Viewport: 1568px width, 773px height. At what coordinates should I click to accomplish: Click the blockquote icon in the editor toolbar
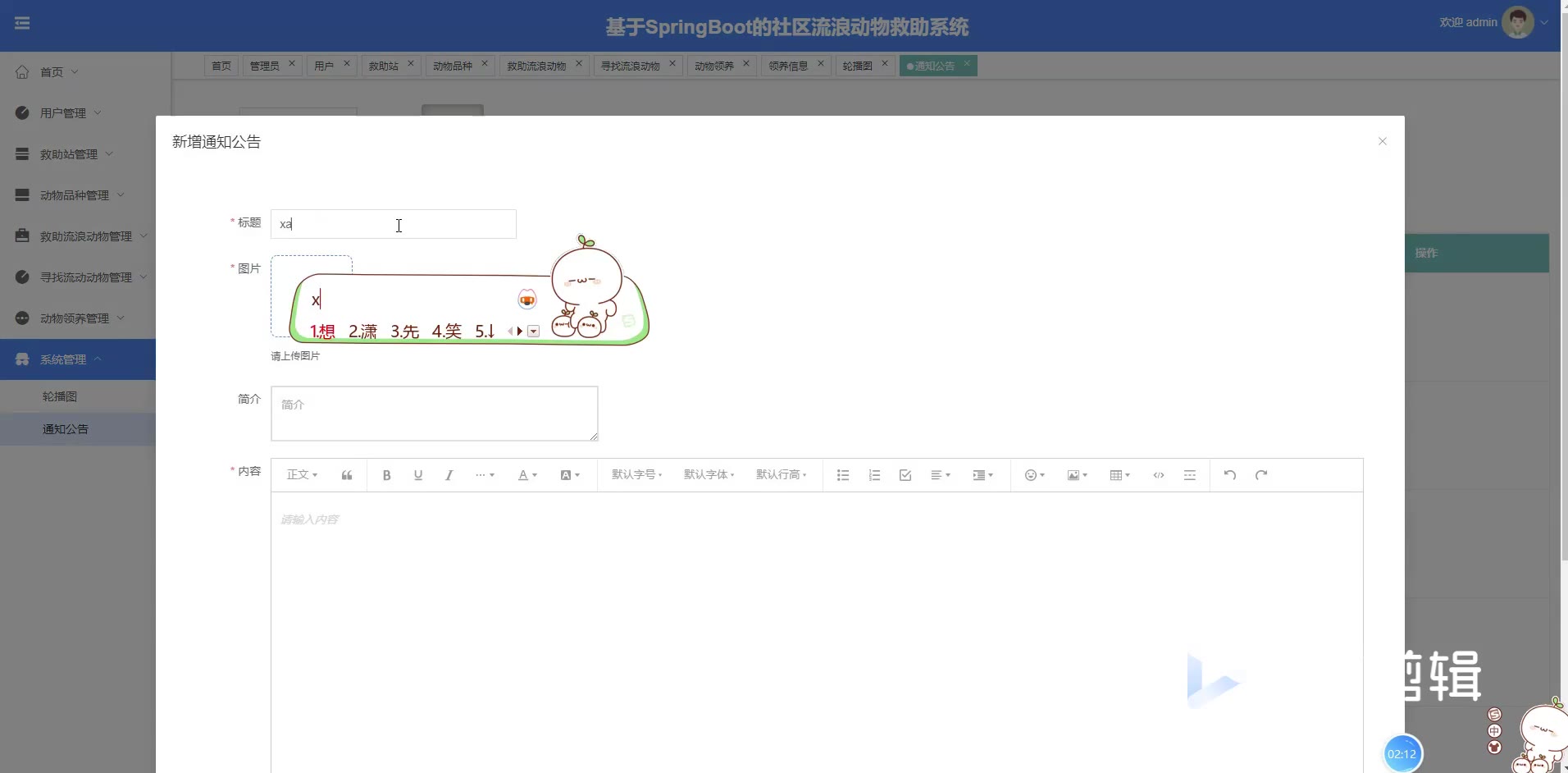click(347, 475)
